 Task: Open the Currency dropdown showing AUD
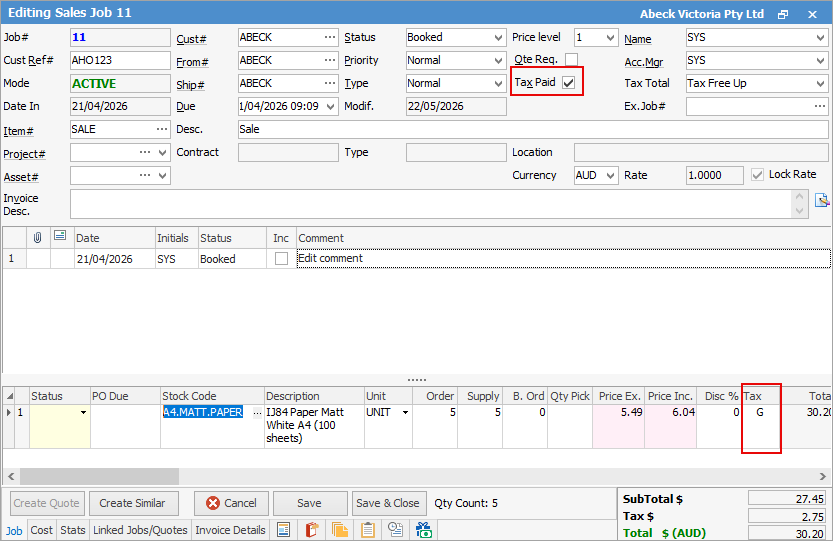(610, 175)
